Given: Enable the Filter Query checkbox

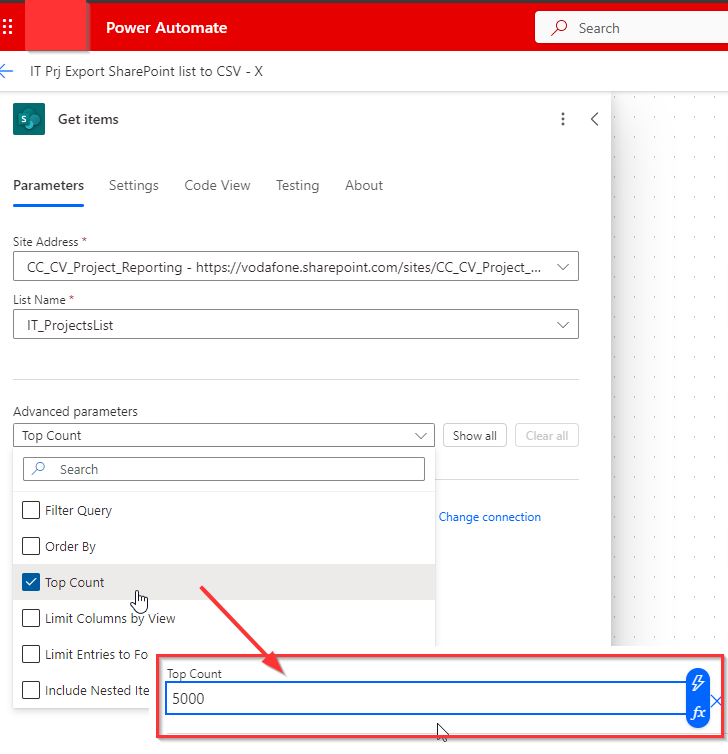Looking at the screenshot, I should click(31, 510).
